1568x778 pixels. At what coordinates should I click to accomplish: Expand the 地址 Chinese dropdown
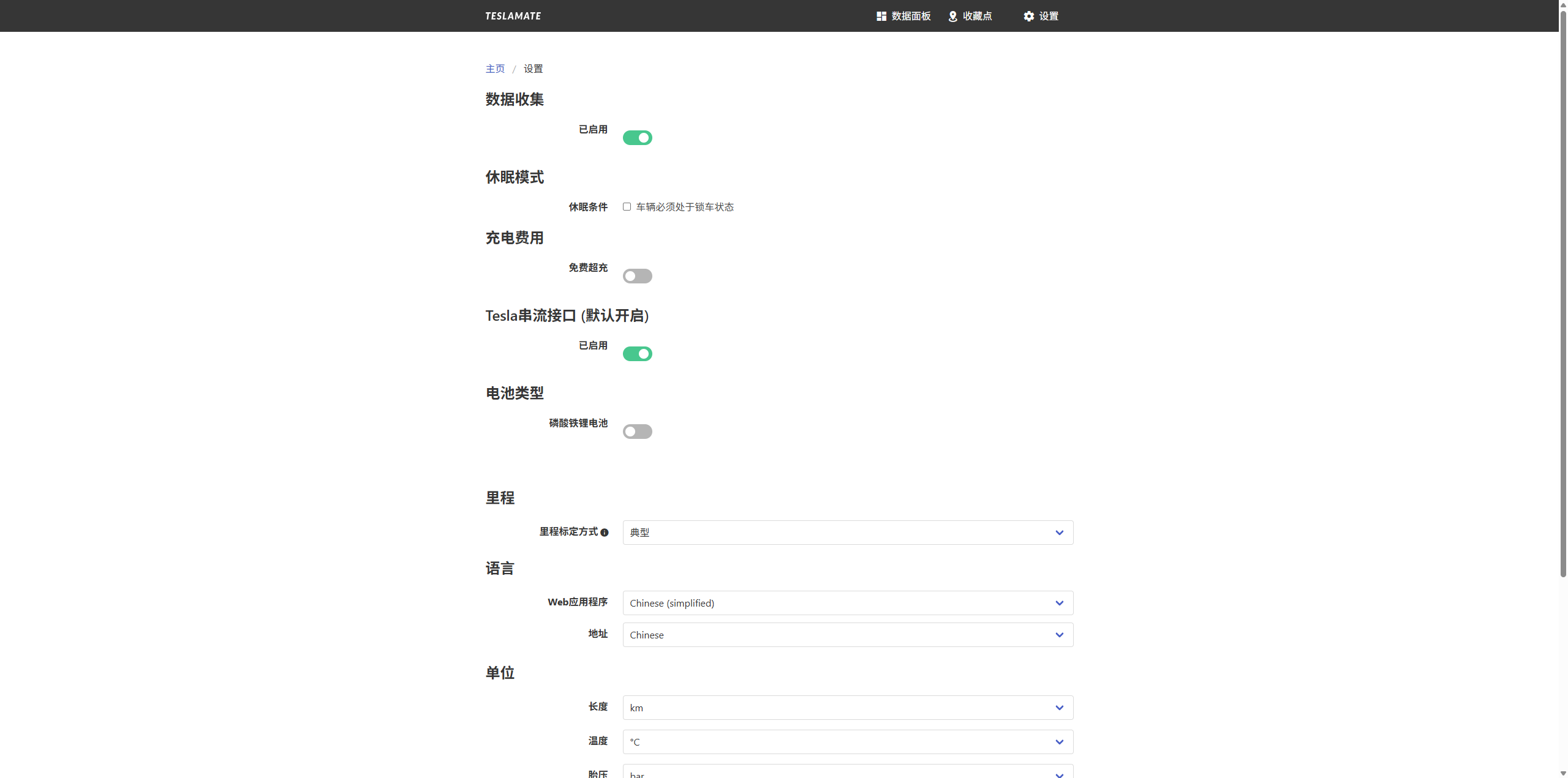click(847, 635)
